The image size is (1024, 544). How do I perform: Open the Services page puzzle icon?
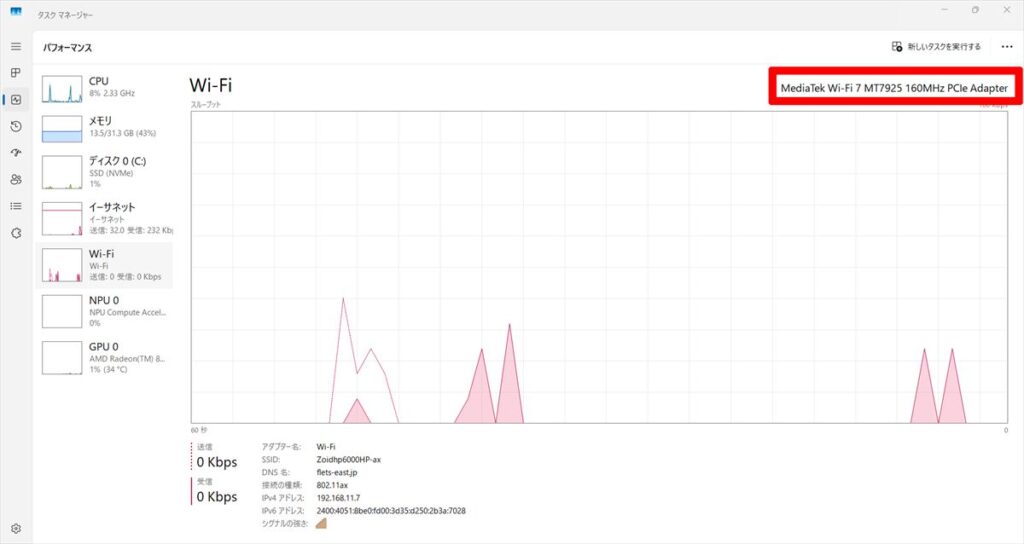(15, 233)
